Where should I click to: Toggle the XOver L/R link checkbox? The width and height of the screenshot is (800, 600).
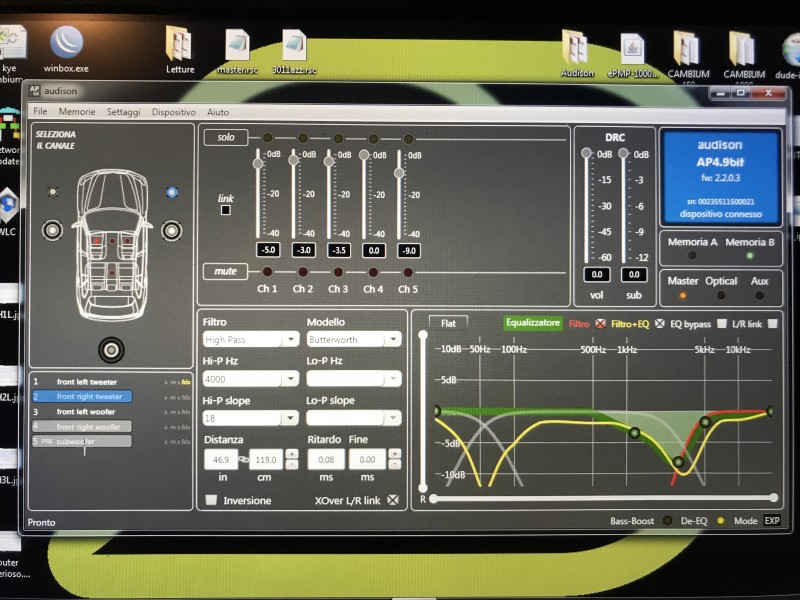[392, 500]
